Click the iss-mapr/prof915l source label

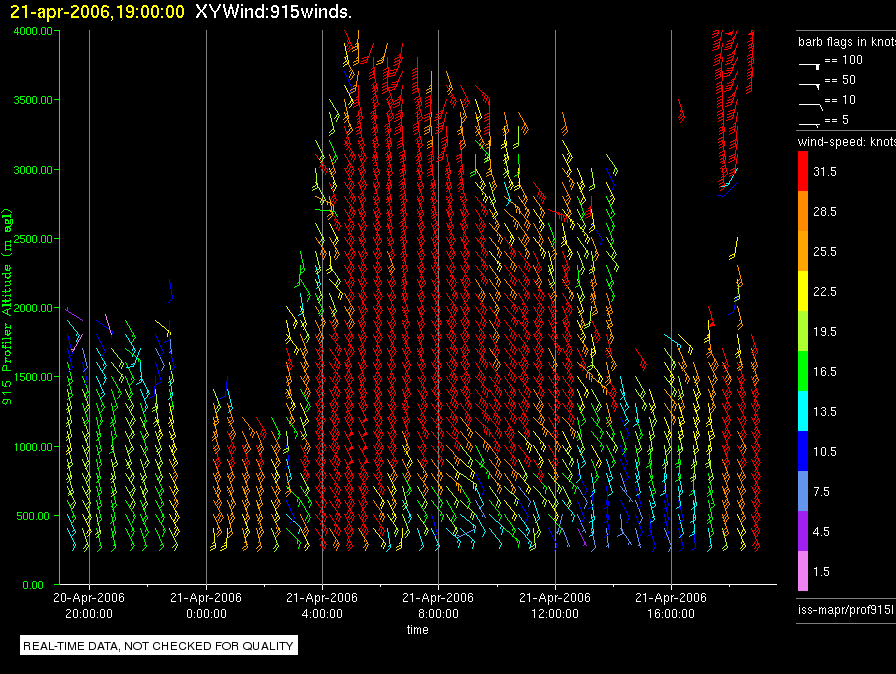coord(845,607)
